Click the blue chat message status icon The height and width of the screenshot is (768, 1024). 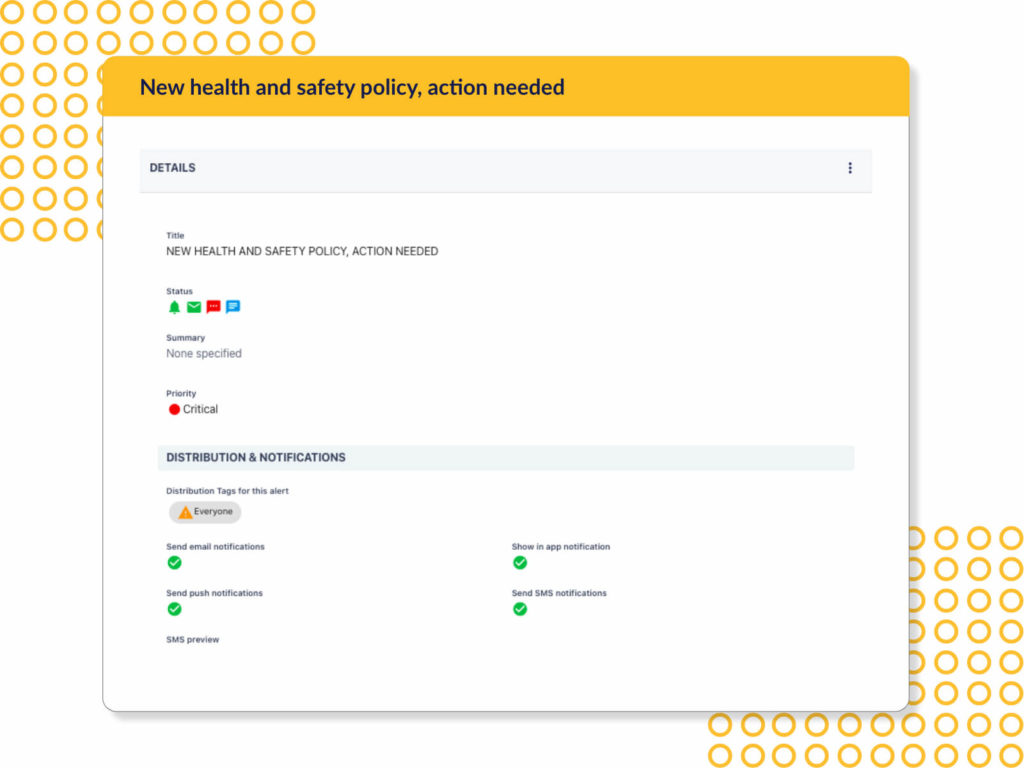(233, 307)
